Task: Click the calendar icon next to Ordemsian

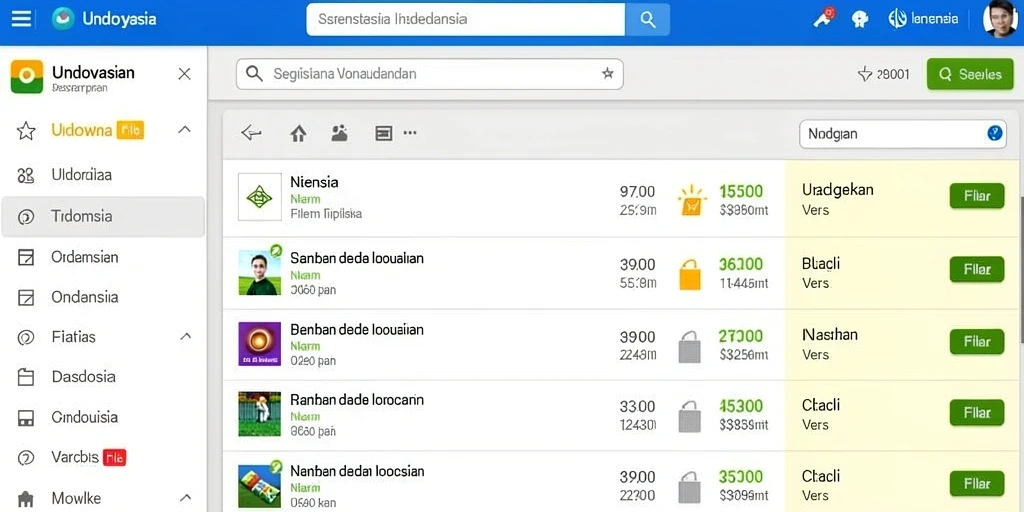Action: click(25, 257)
